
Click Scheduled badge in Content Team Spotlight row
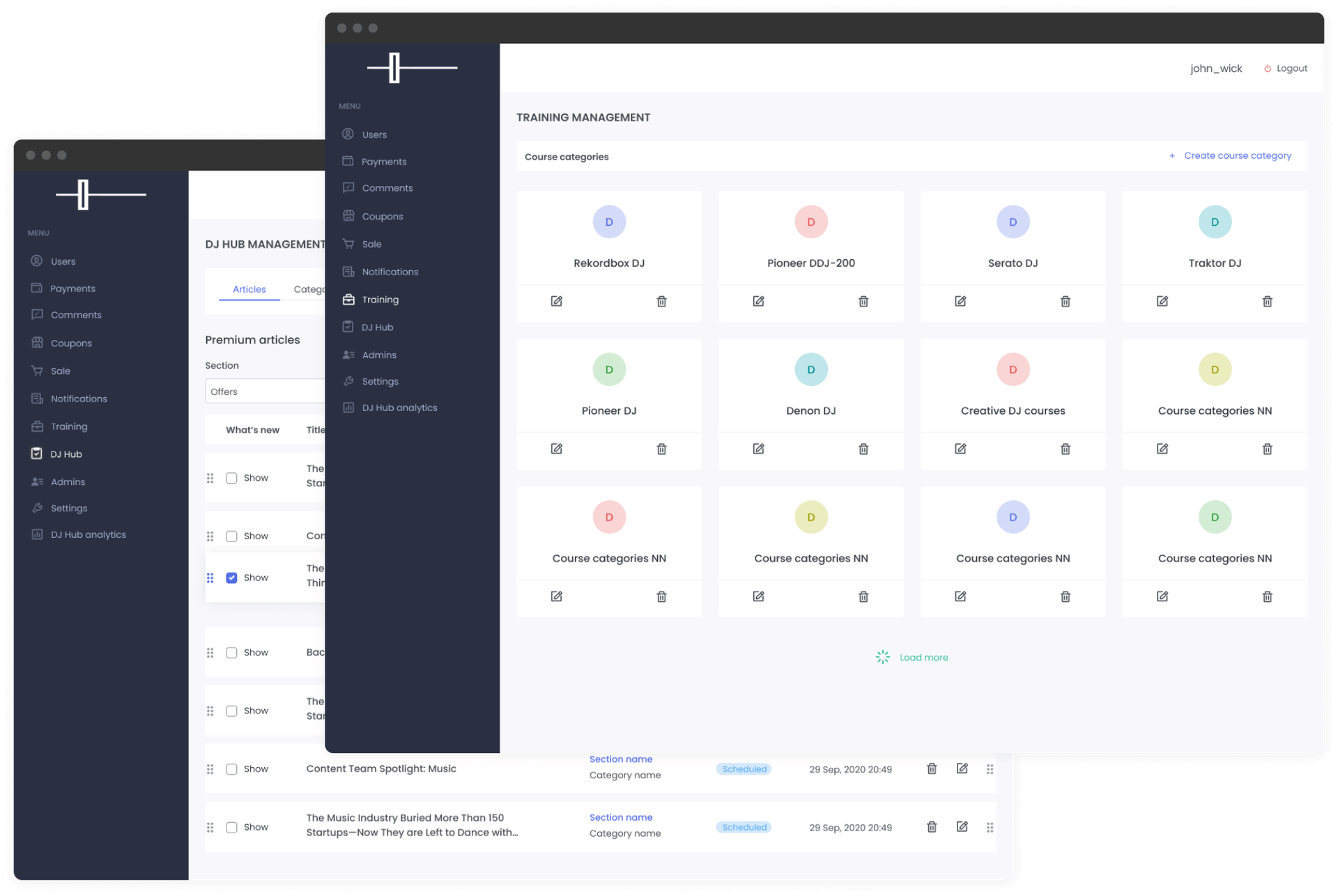click(744, 769)
